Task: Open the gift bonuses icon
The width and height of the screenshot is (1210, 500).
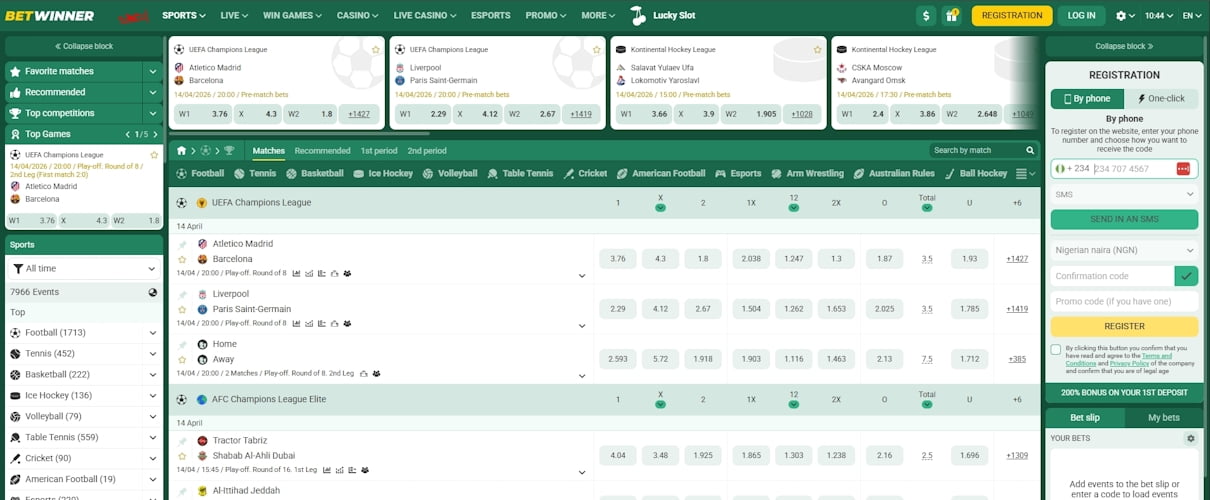Action: click(951, 15)
